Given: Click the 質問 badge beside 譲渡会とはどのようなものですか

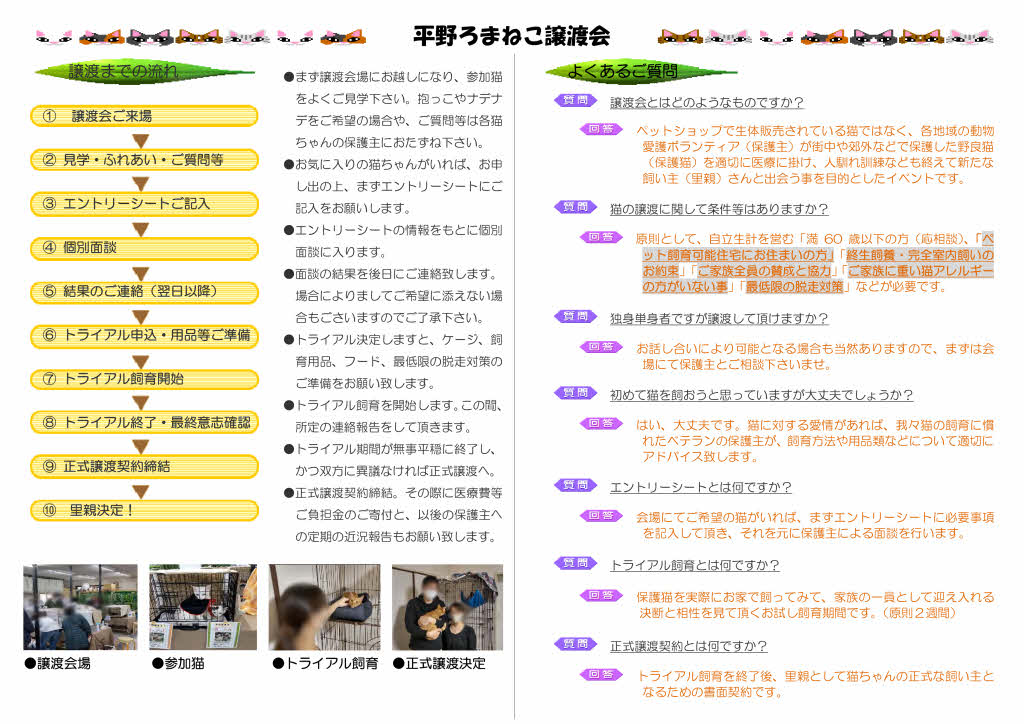Looking at the screenshot, I should point(575,101).
